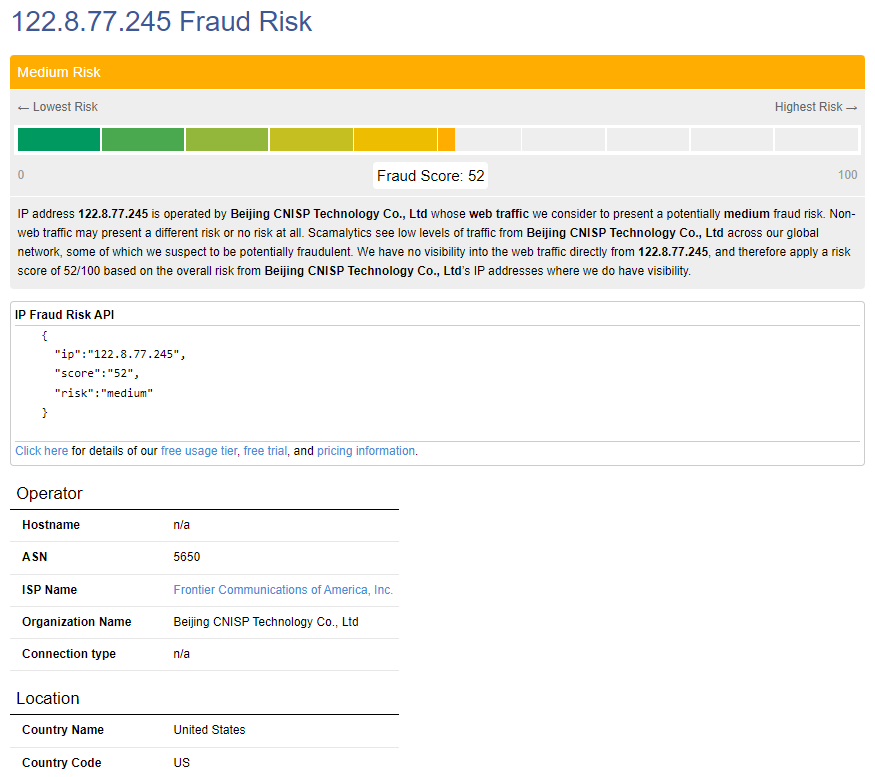Image resolution: width=875 pixels, height=777 pixels.
Task: Click the yellow fifth risk bar segment
Action: pos(395,140)
